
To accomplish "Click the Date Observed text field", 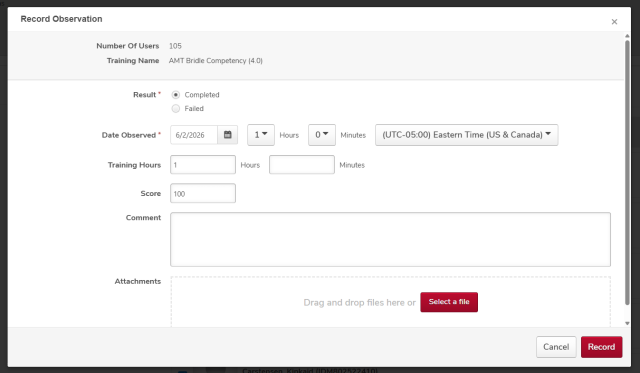I will (x=194, y=135).
